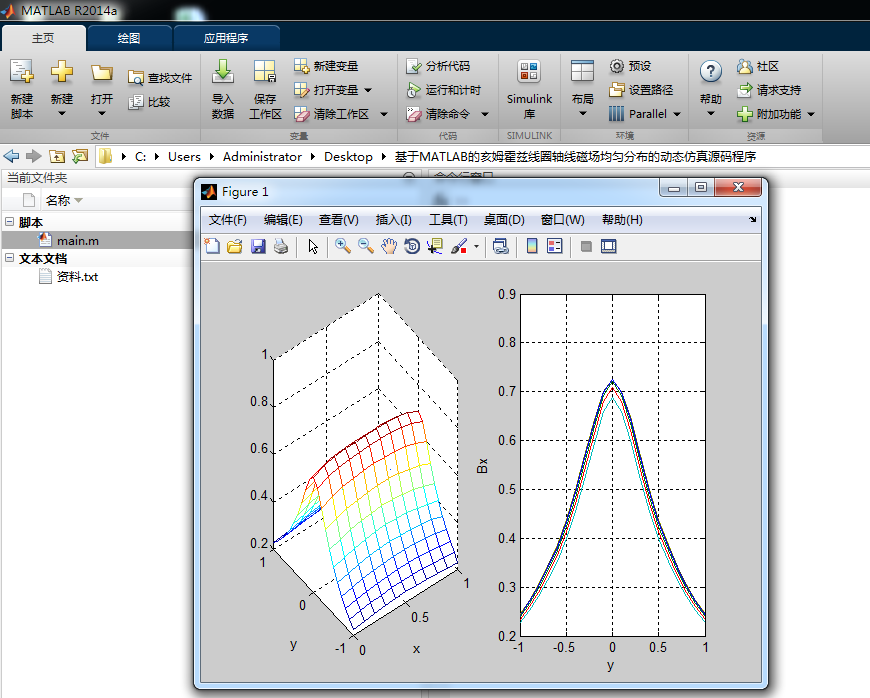
Task: Open the Figure Edit (编辑) menu
Action: coord(283,220)
